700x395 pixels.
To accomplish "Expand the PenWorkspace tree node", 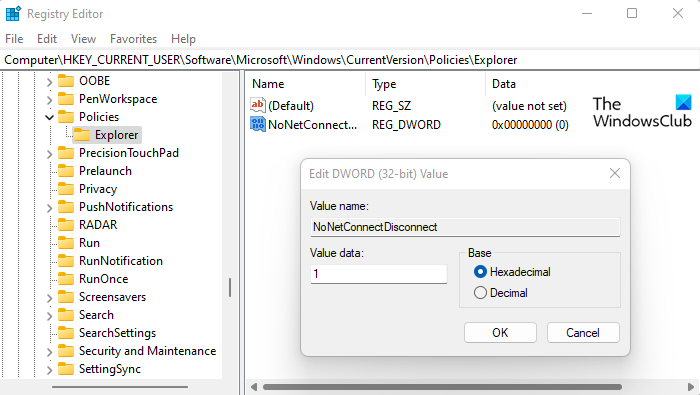I will (50, 100).
